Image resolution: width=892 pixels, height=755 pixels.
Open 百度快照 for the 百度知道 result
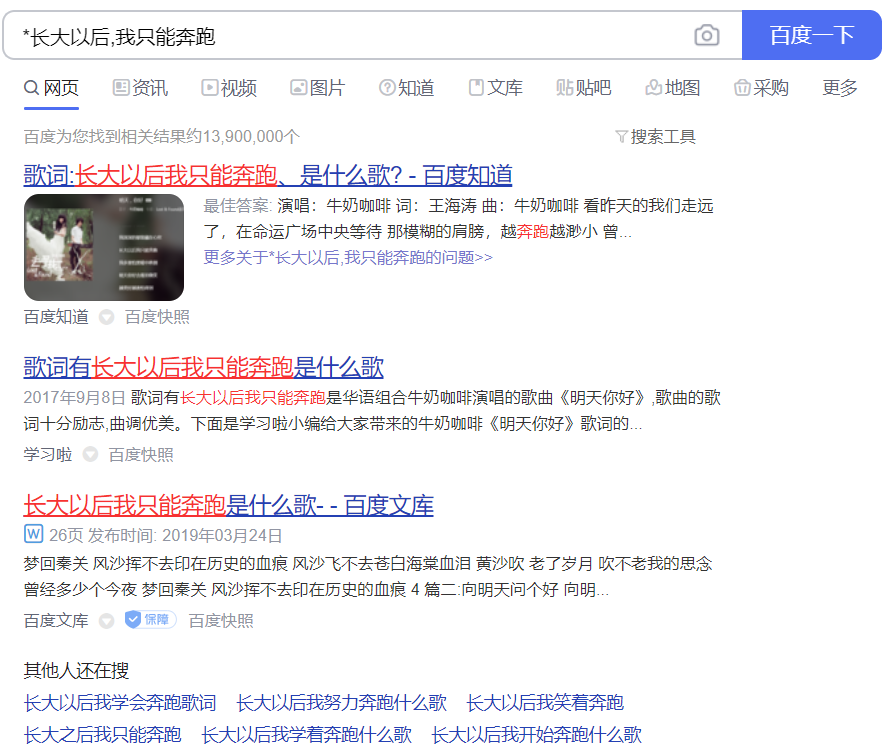pos(157,317)
